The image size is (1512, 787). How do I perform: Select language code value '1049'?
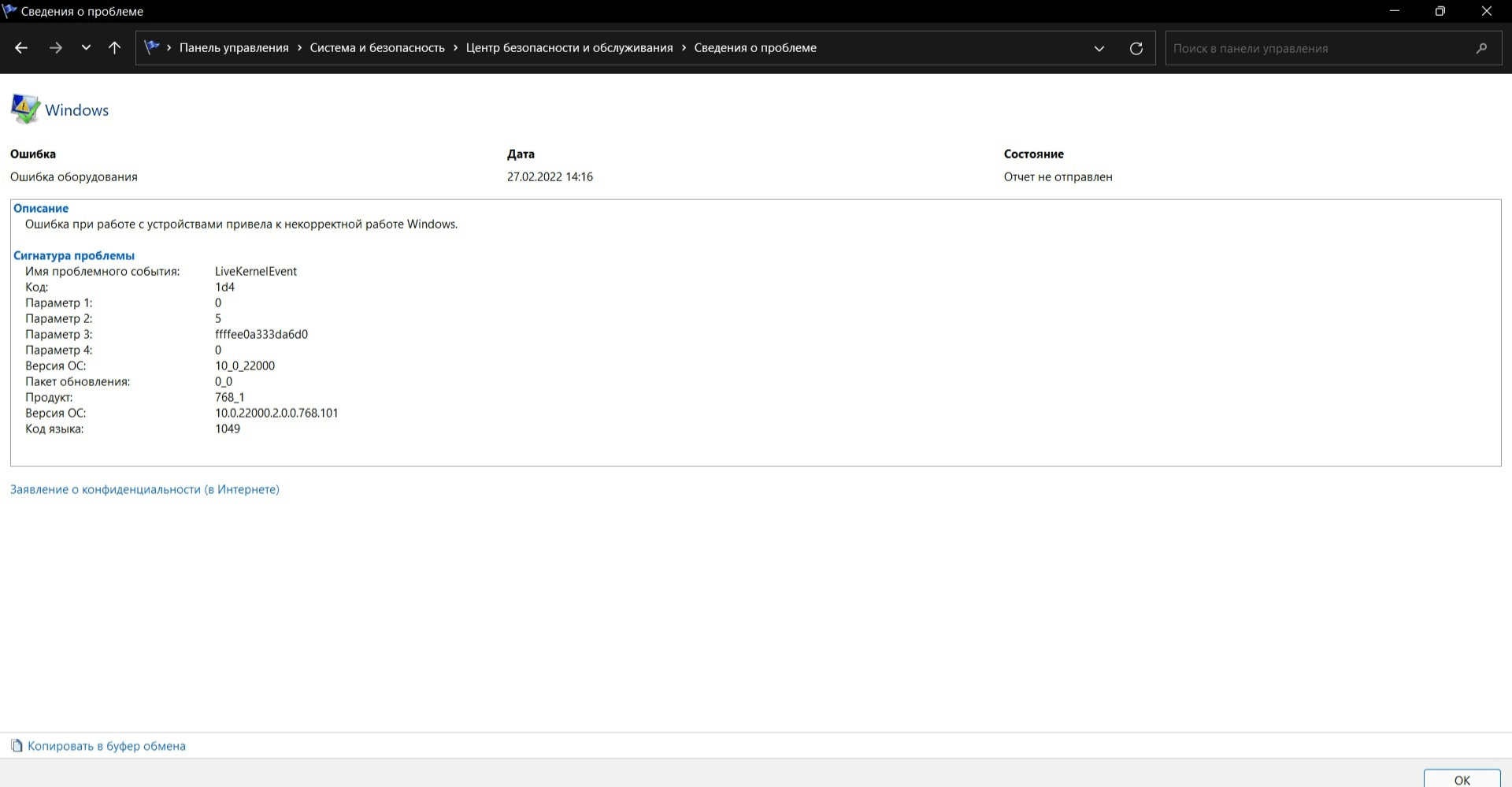[228, 429]
